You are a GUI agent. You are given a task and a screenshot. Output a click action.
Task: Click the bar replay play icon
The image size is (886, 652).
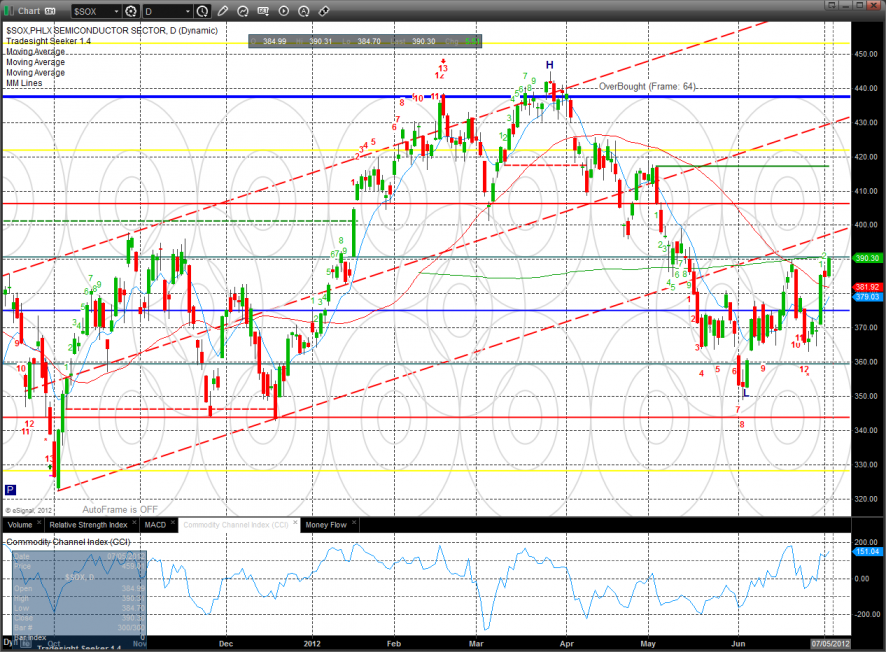284,11
